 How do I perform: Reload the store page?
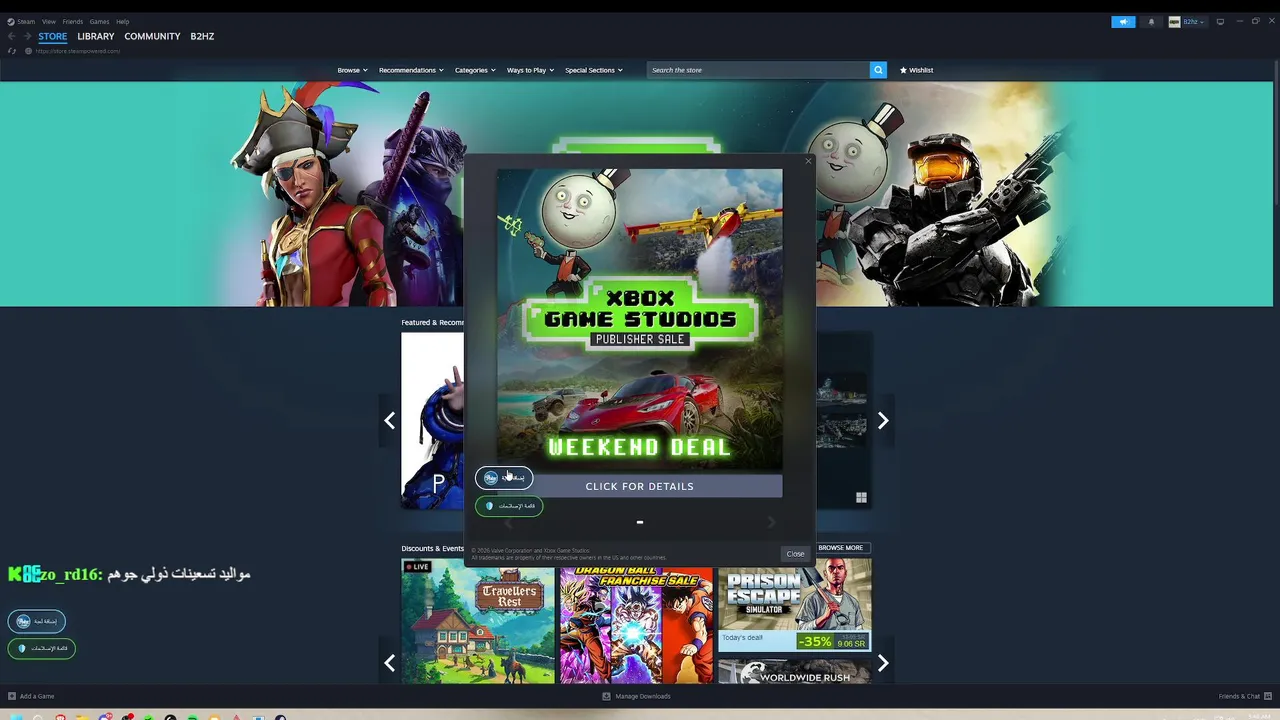tap(12, 51)
